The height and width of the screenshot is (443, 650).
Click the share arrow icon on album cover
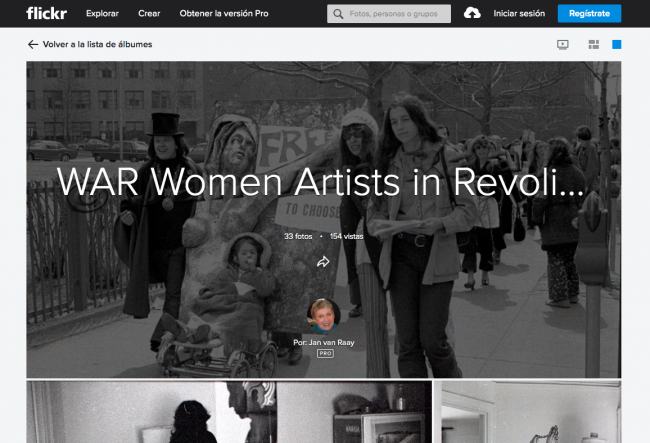(324, 262)
